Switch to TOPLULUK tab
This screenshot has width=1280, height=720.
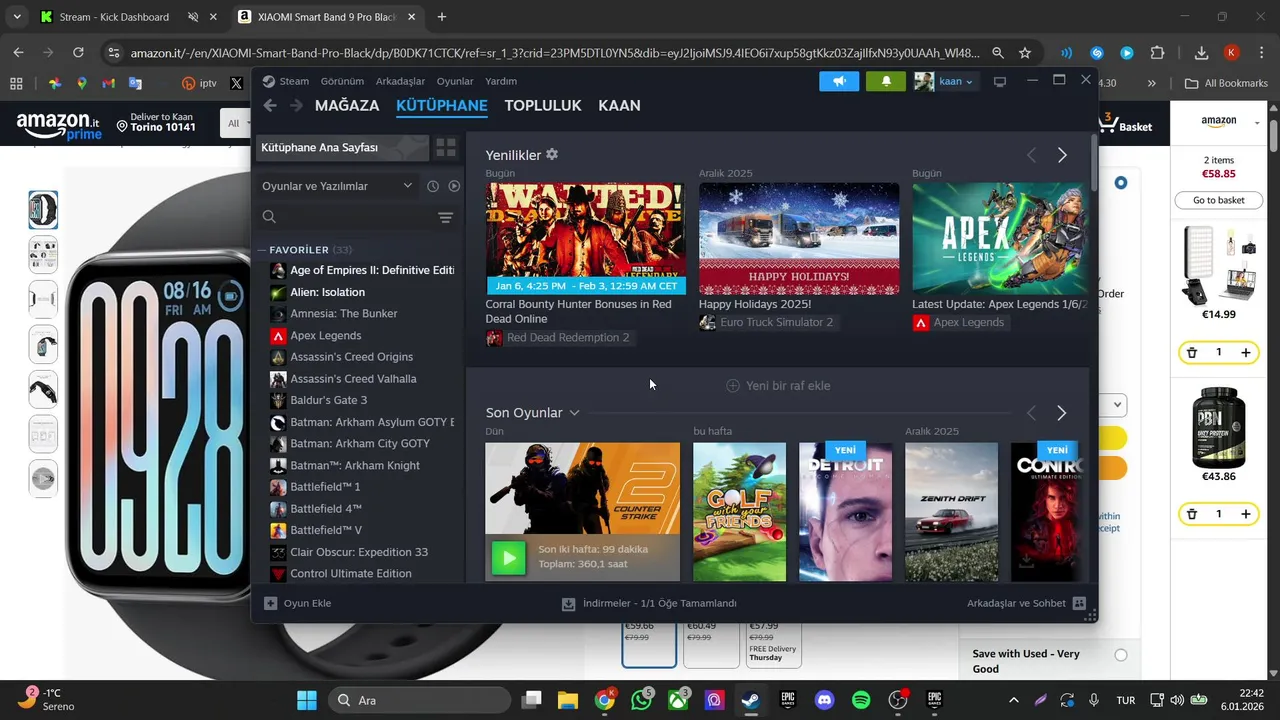543,105
